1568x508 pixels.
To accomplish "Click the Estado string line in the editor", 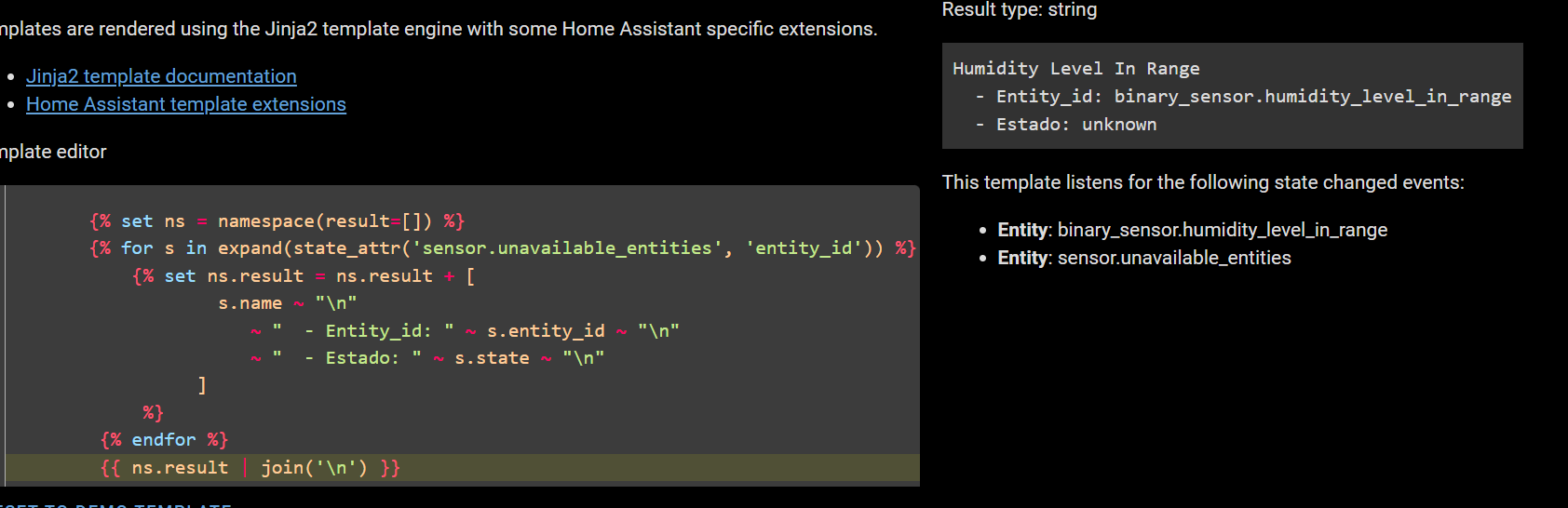I will 363,358.
